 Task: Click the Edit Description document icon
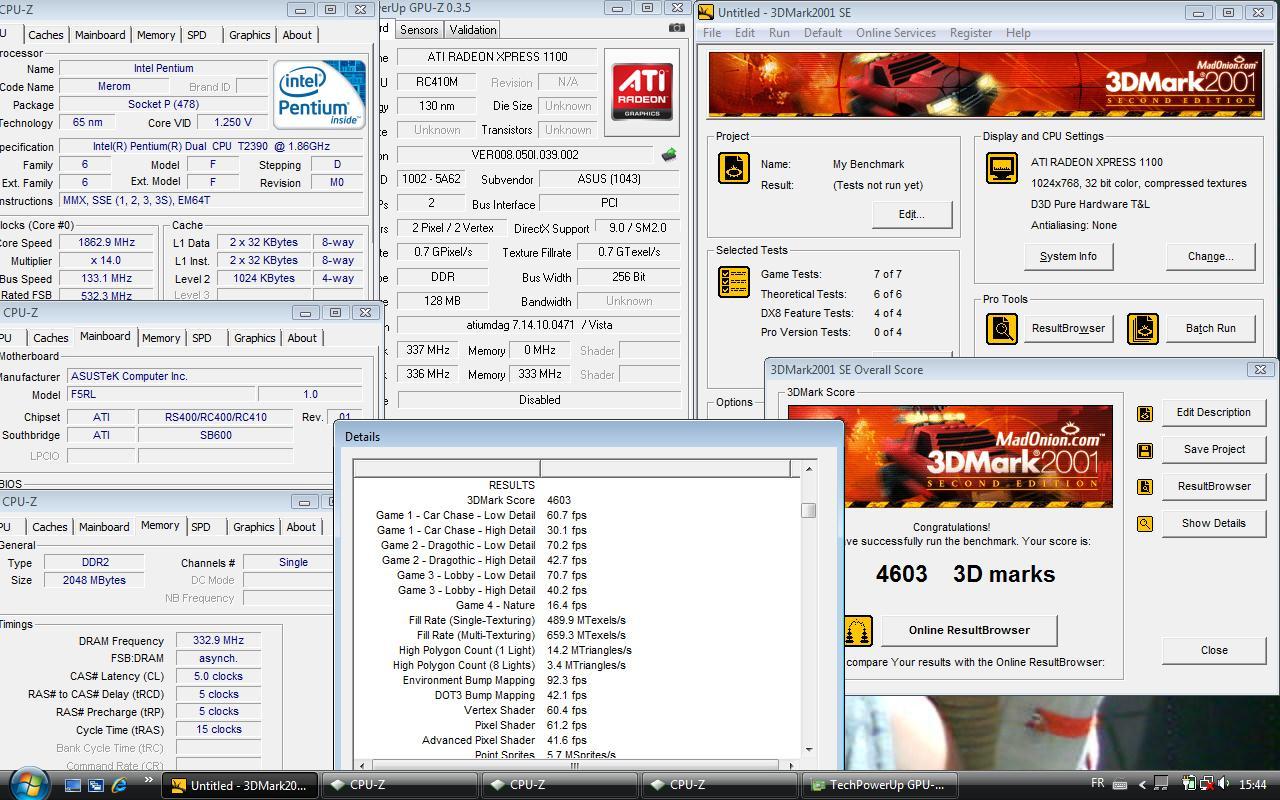pos(1145,413)
